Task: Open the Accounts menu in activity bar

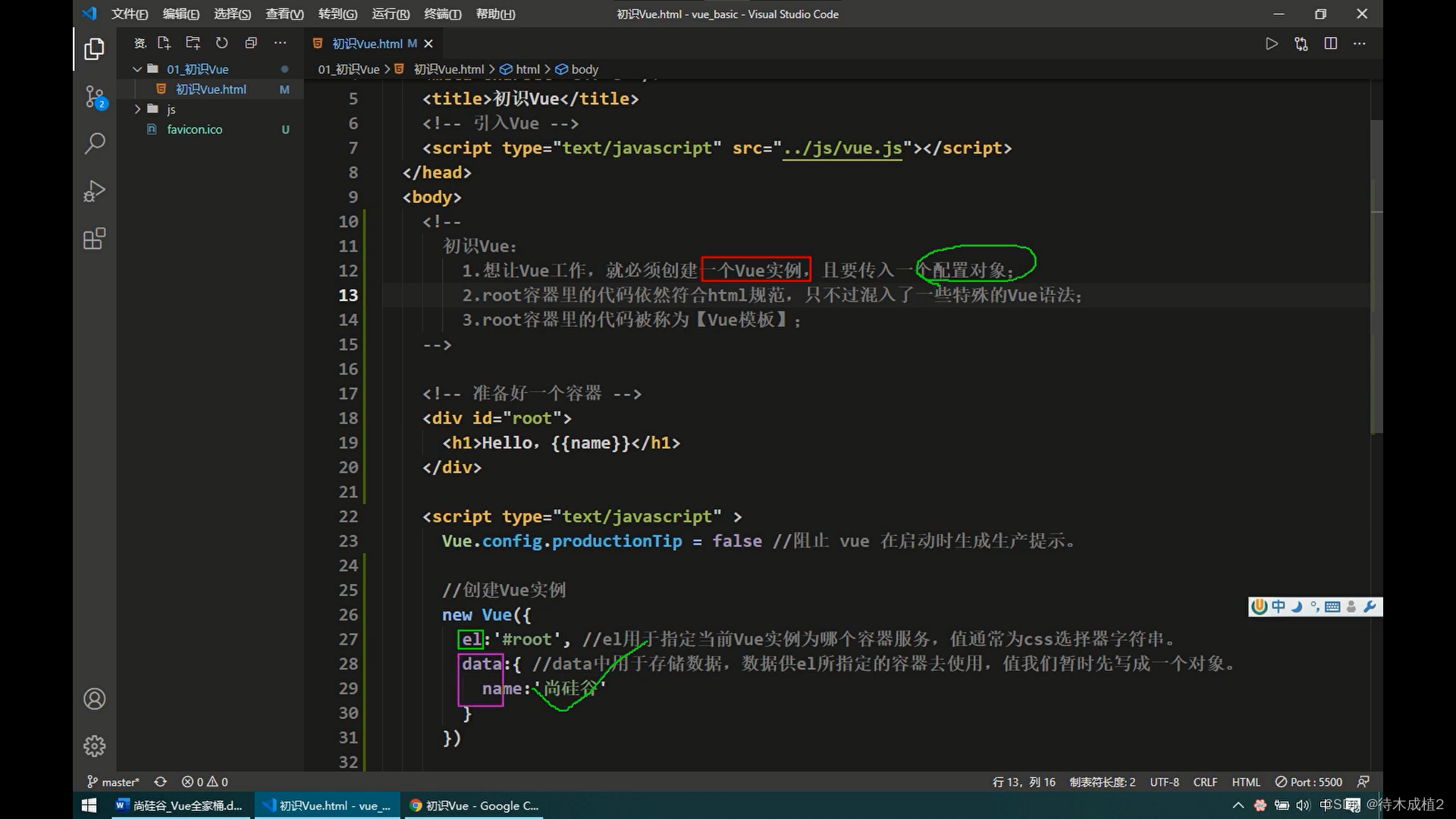Action: pos(94,698)
